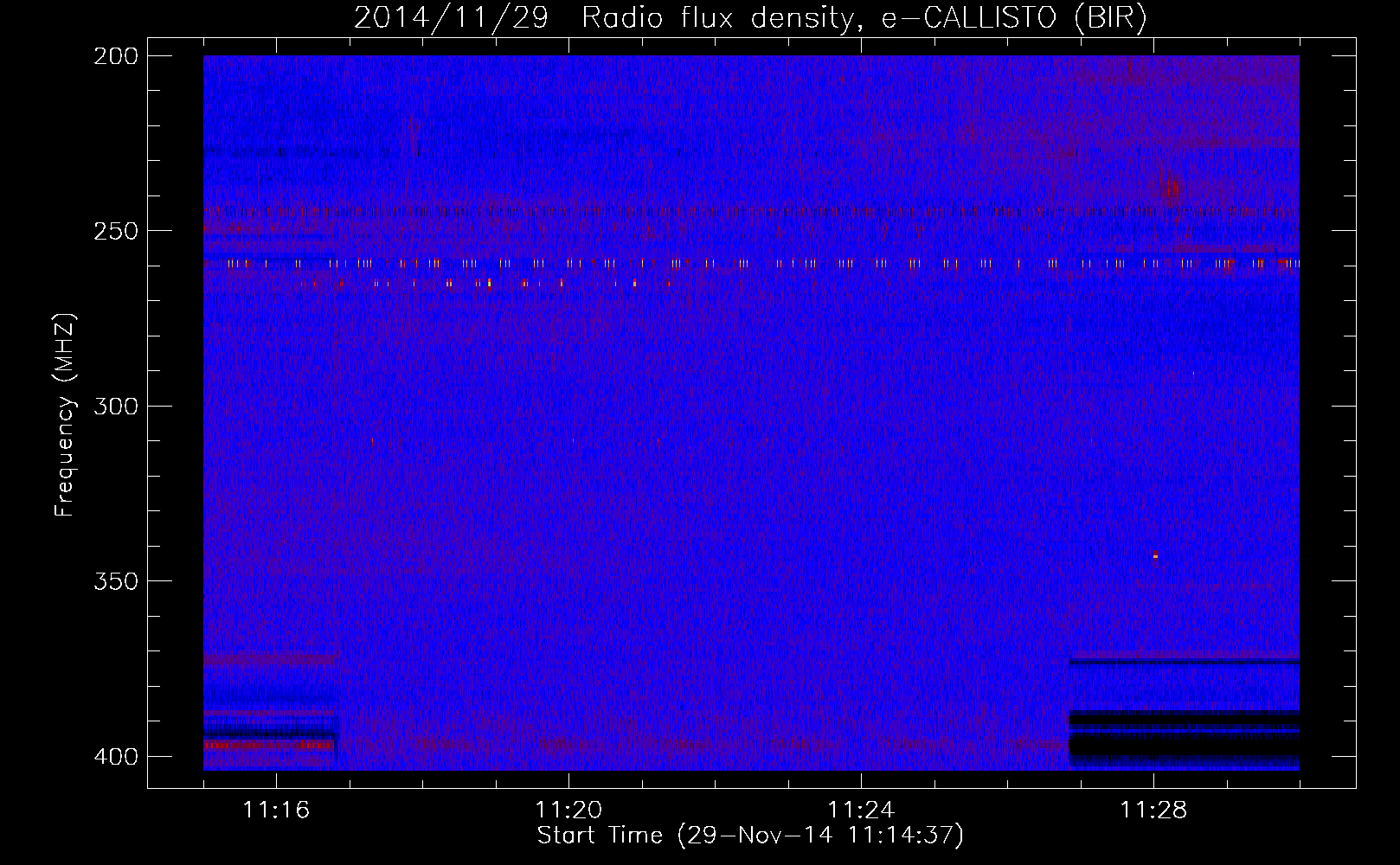Click the 400 frequency tick label
Viewport: 1400px width, 865px height.
pyautogui.click(x=116, y=757)
